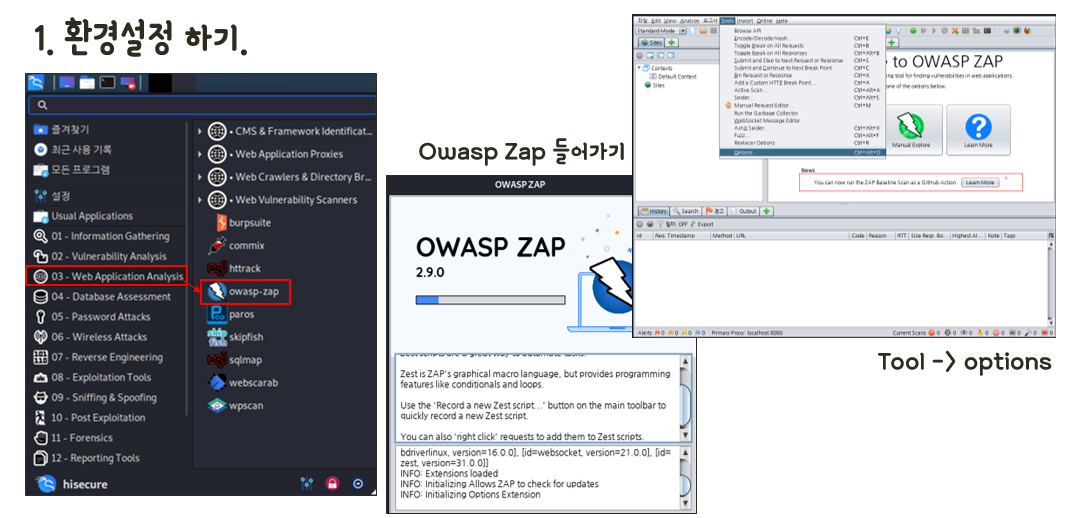Click the new context icon above Sites tree

651,55
